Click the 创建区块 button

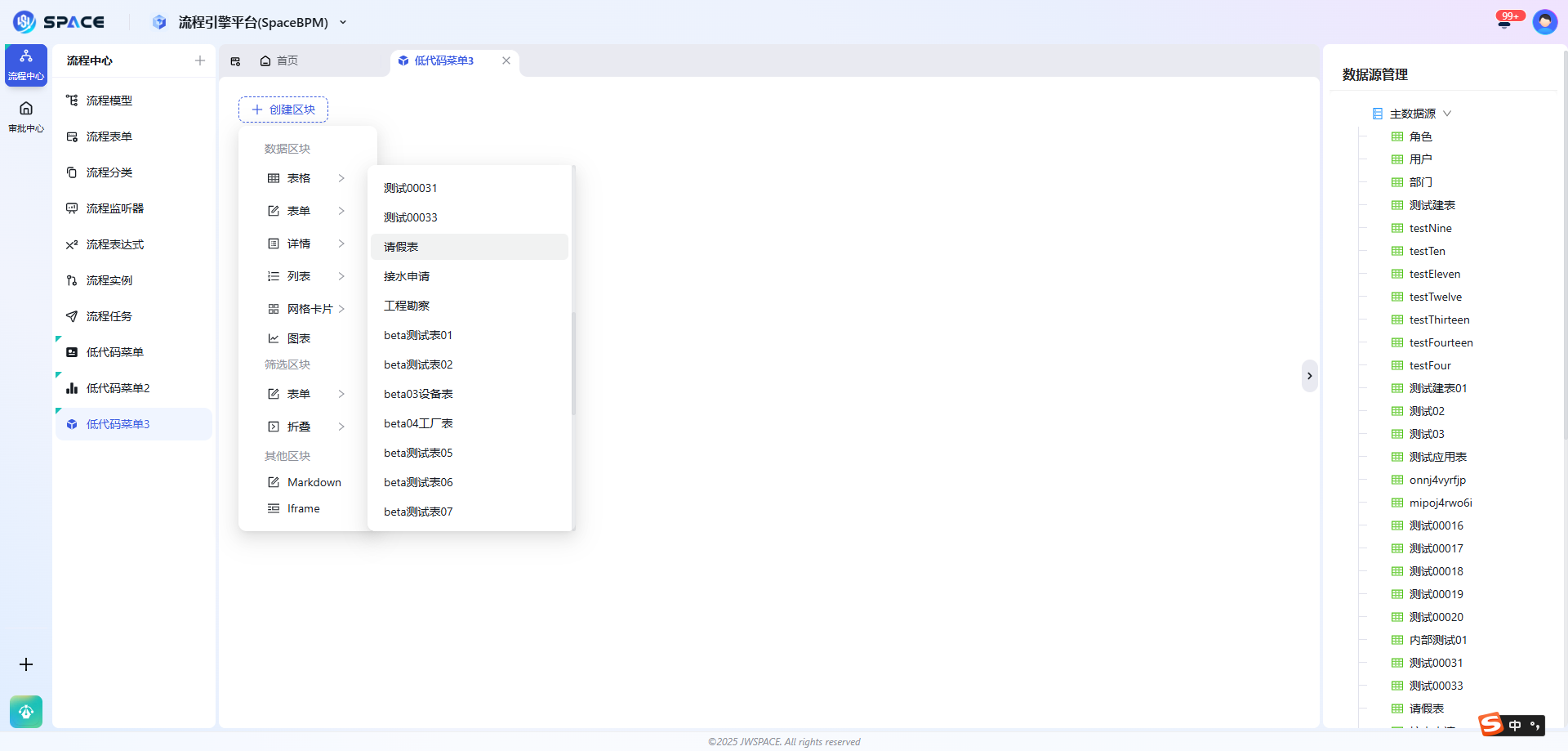tap(283, 109)
